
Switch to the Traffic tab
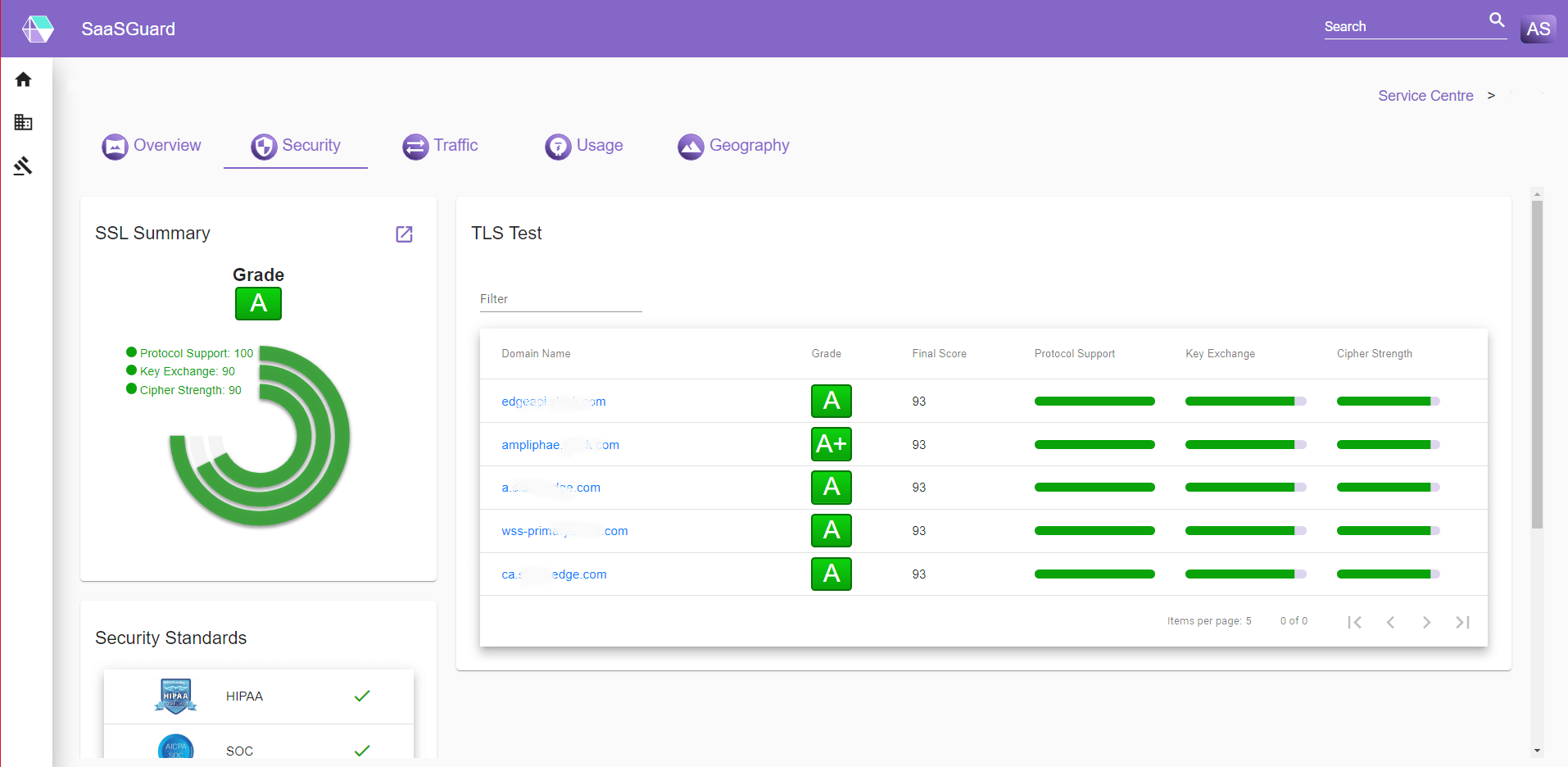440,146
